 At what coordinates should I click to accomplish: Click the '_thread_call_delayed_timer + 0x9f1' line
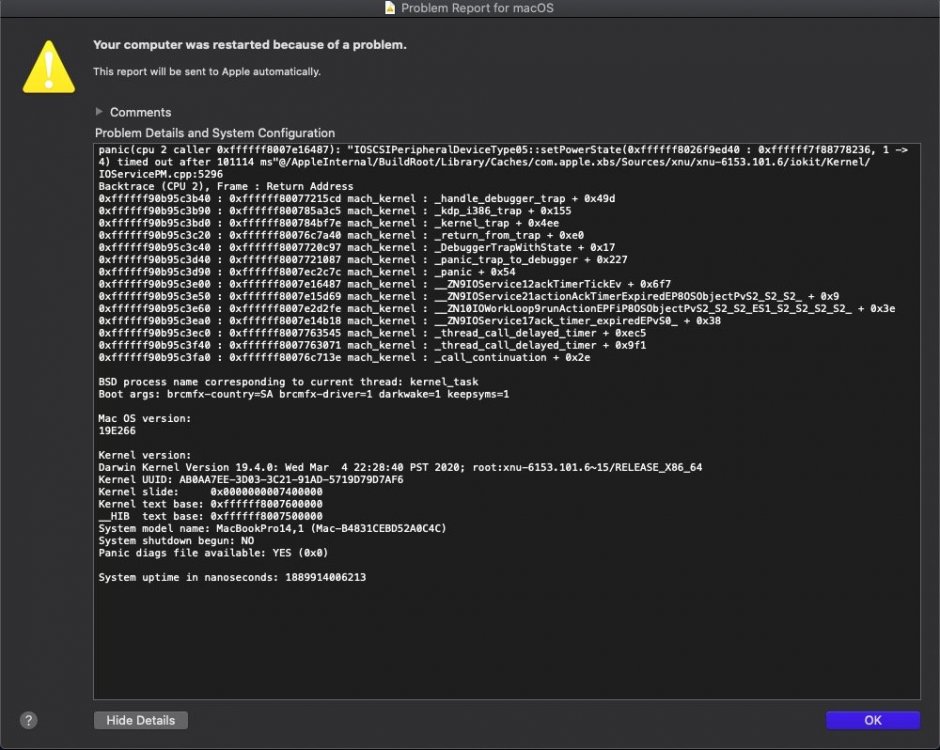tap(372, 345)
